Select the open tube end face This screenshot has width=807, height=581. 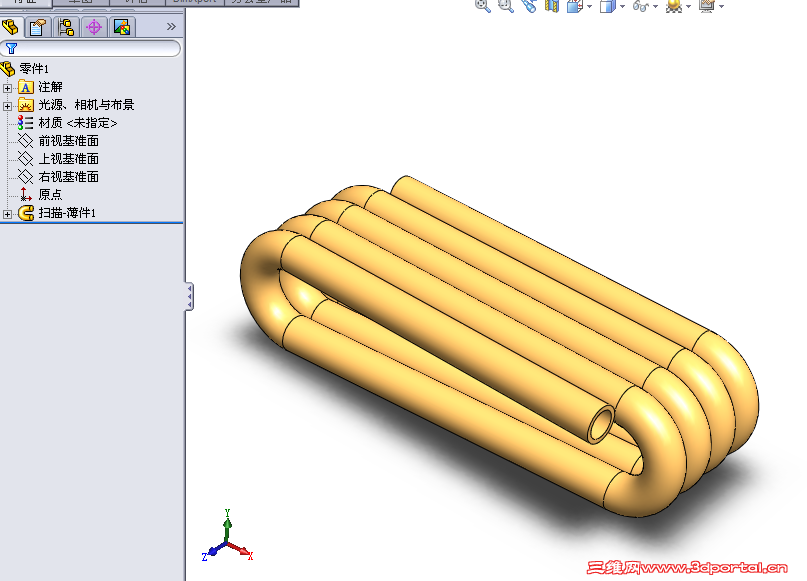pyautogui.click(x=601, y=425)
